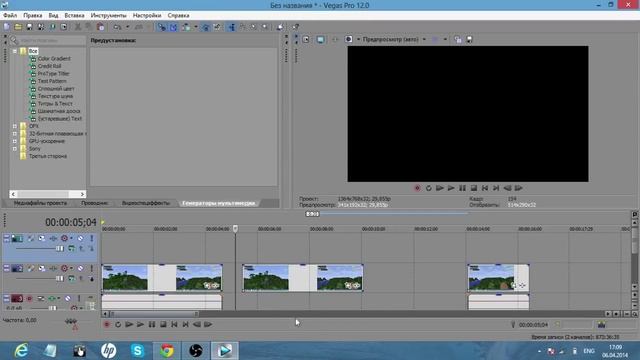This screenshot has width=640, height=360.
Task: Click the Paste clipboard icon
Action: [x=101, y=27]
